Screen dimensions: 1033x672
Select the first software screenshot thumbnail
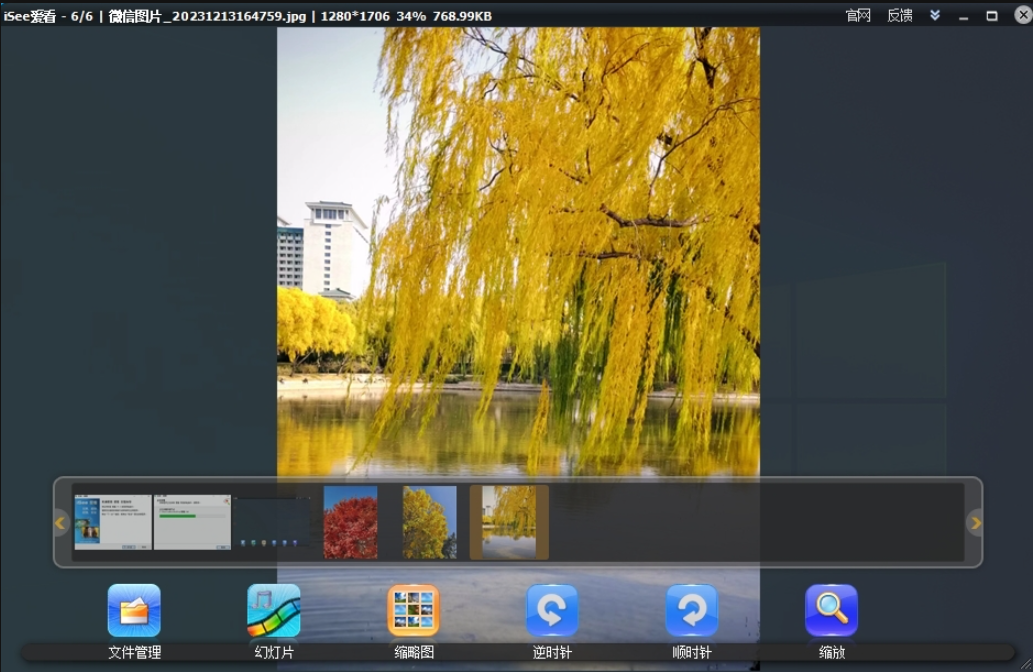click(x=113, y=522)
